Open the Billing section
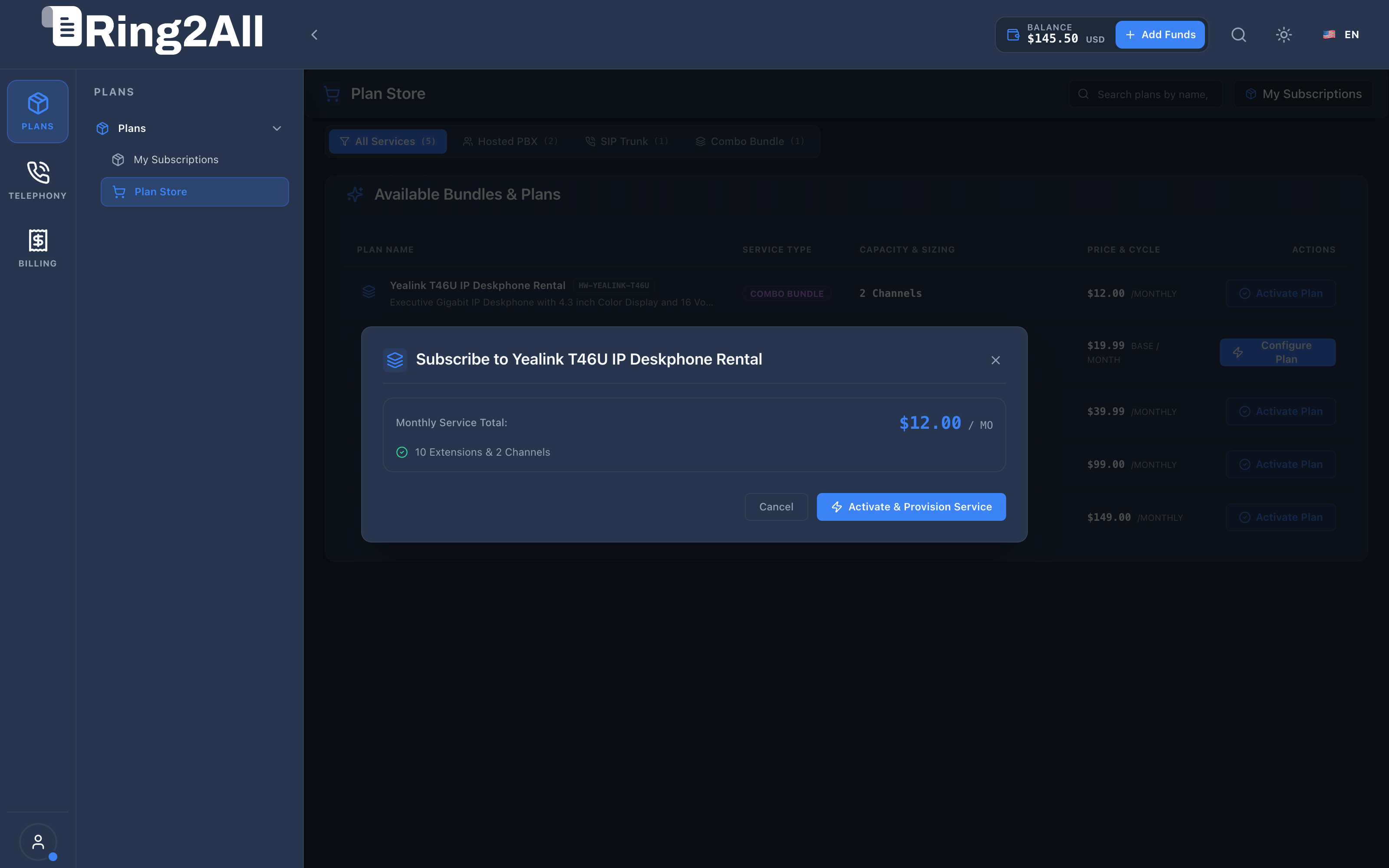Screen dimensions: 1389x868 click(37, 248)
